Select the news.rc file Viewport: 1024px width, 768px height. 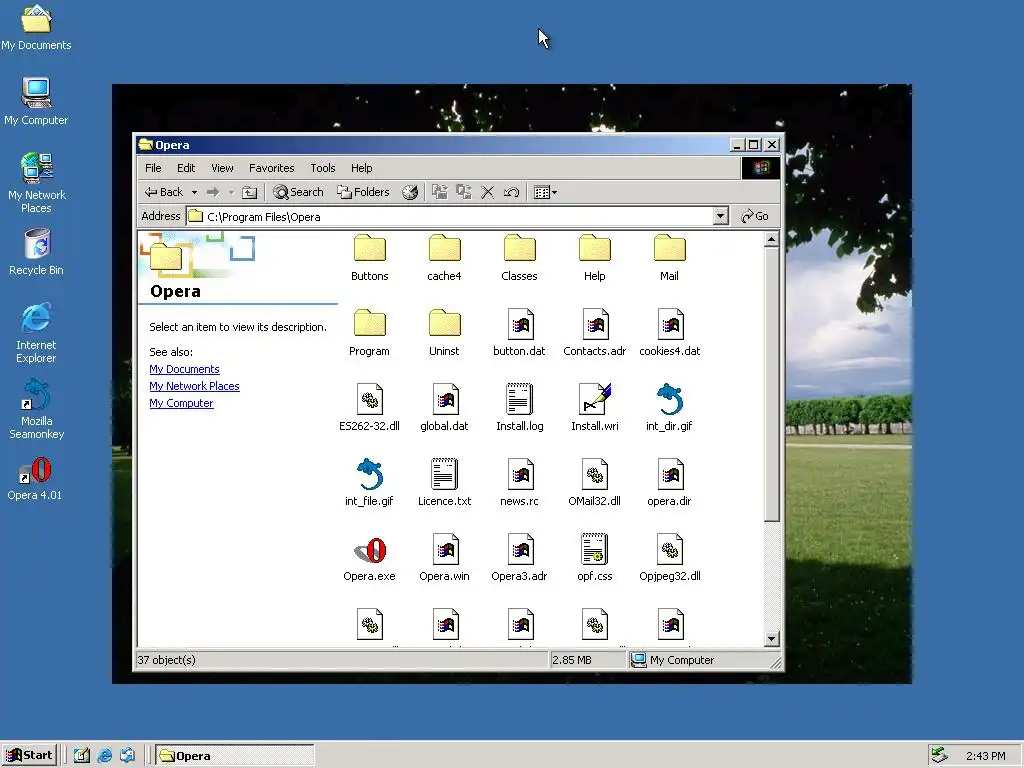coord(519,483)
